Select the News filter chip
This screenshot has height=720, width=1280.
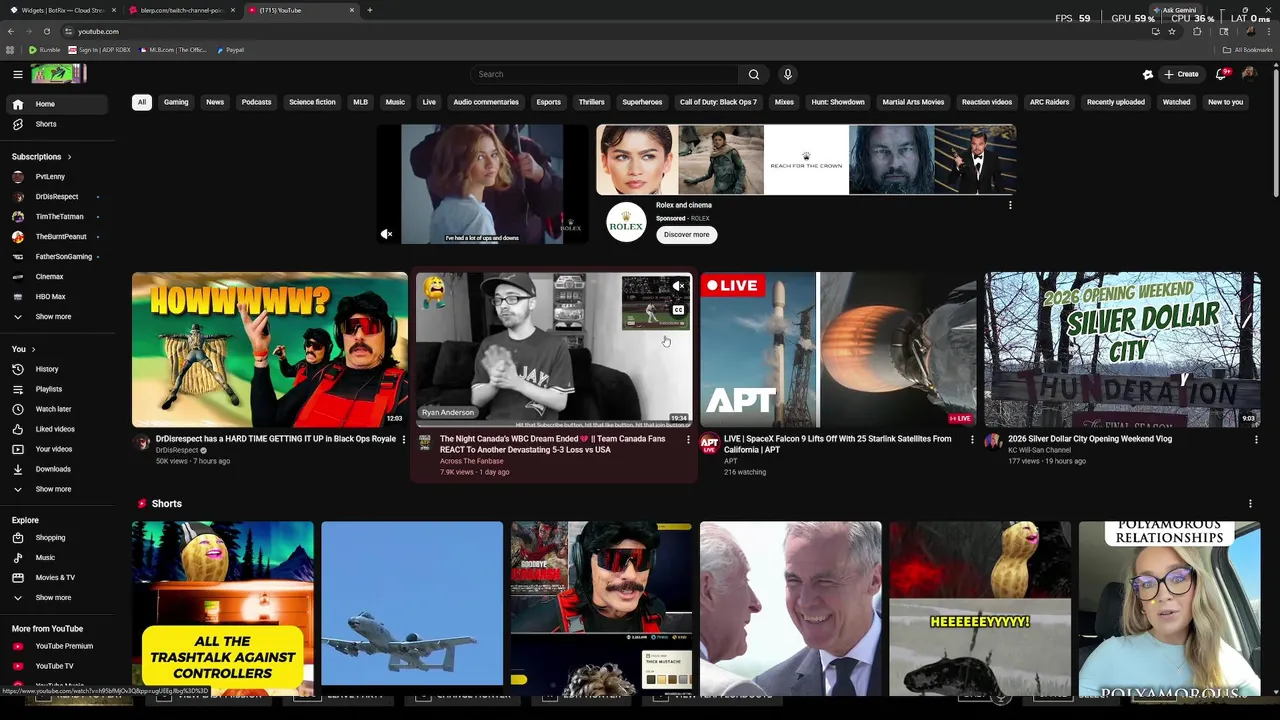click(215, 102)
